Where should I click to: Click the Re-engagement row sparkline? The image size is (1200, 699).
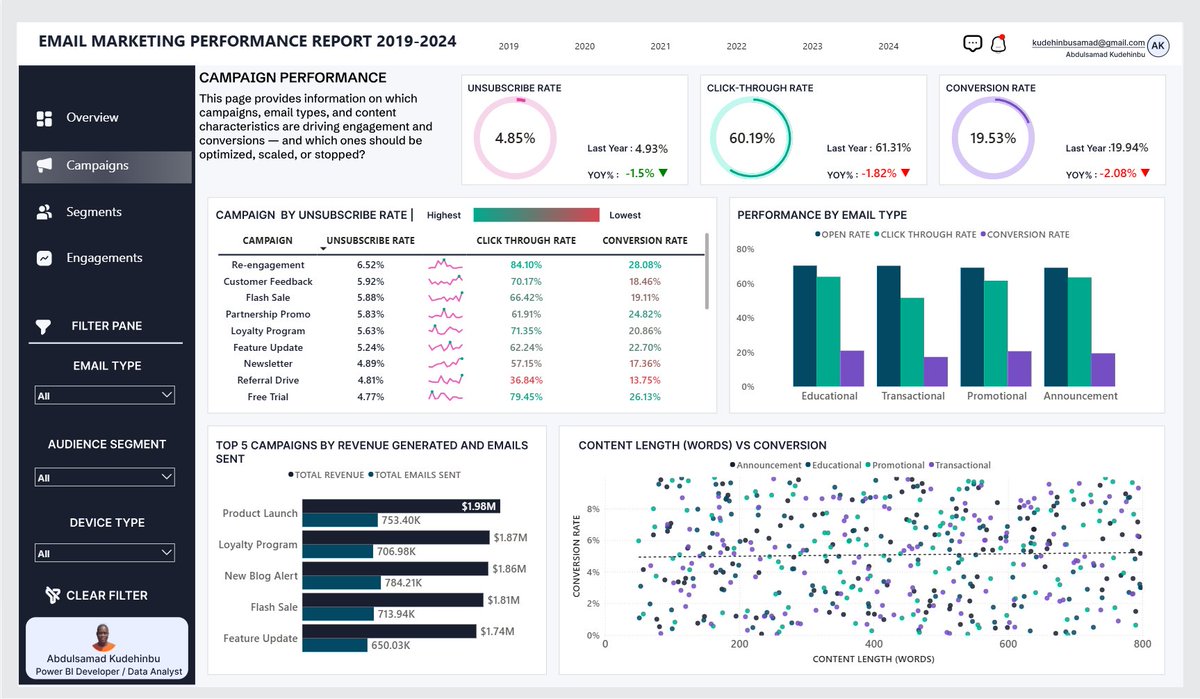click(446, 265)
